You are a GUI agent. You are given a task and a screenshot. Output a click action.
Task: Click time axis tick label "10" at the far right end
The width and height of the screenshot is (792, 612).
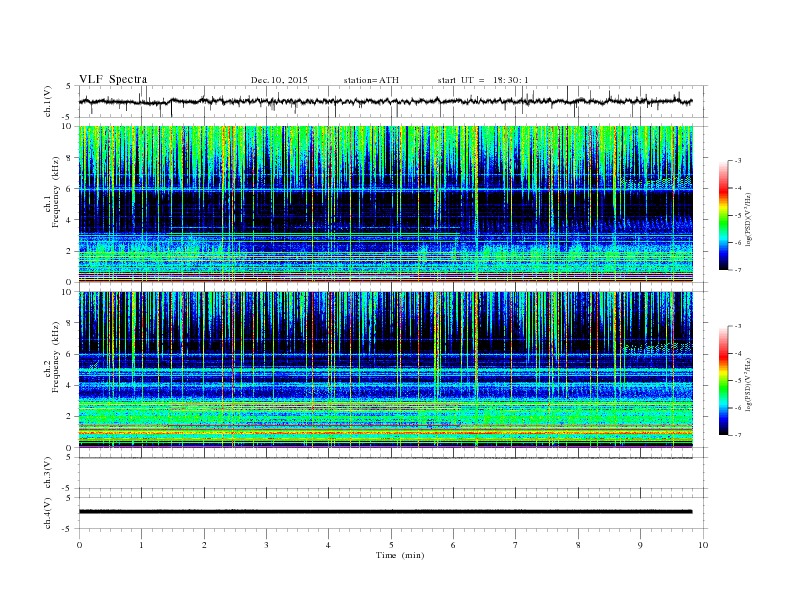coord(703,545)
